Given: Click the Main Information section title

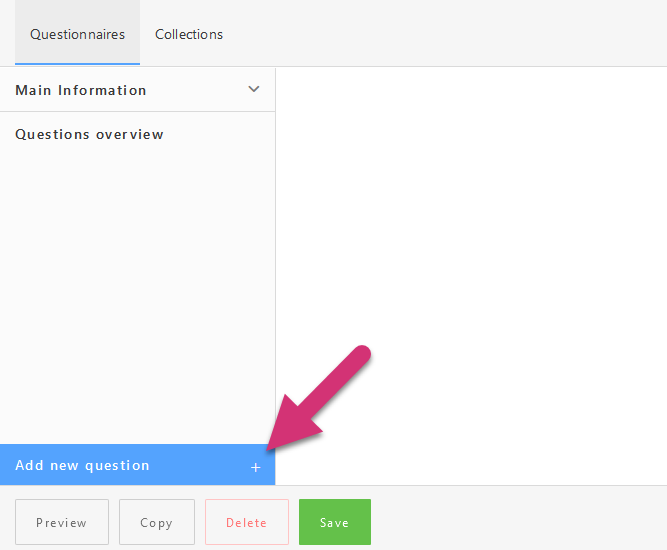Looking at the screenshot, I should [81, 90].
